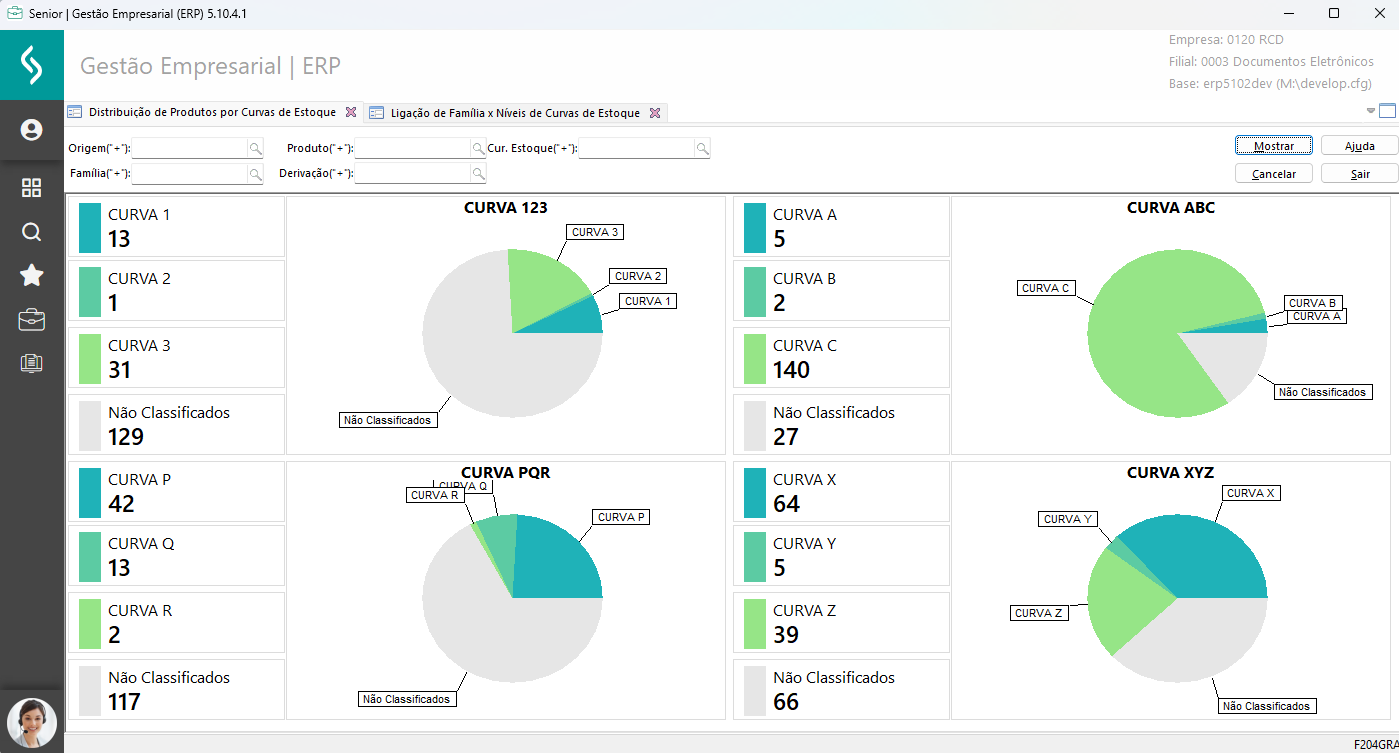The width and height of the screenshot is (1399, 753).
Task: Click the CURVA C label on the ABC pie chart
Action: [1045, 288]
